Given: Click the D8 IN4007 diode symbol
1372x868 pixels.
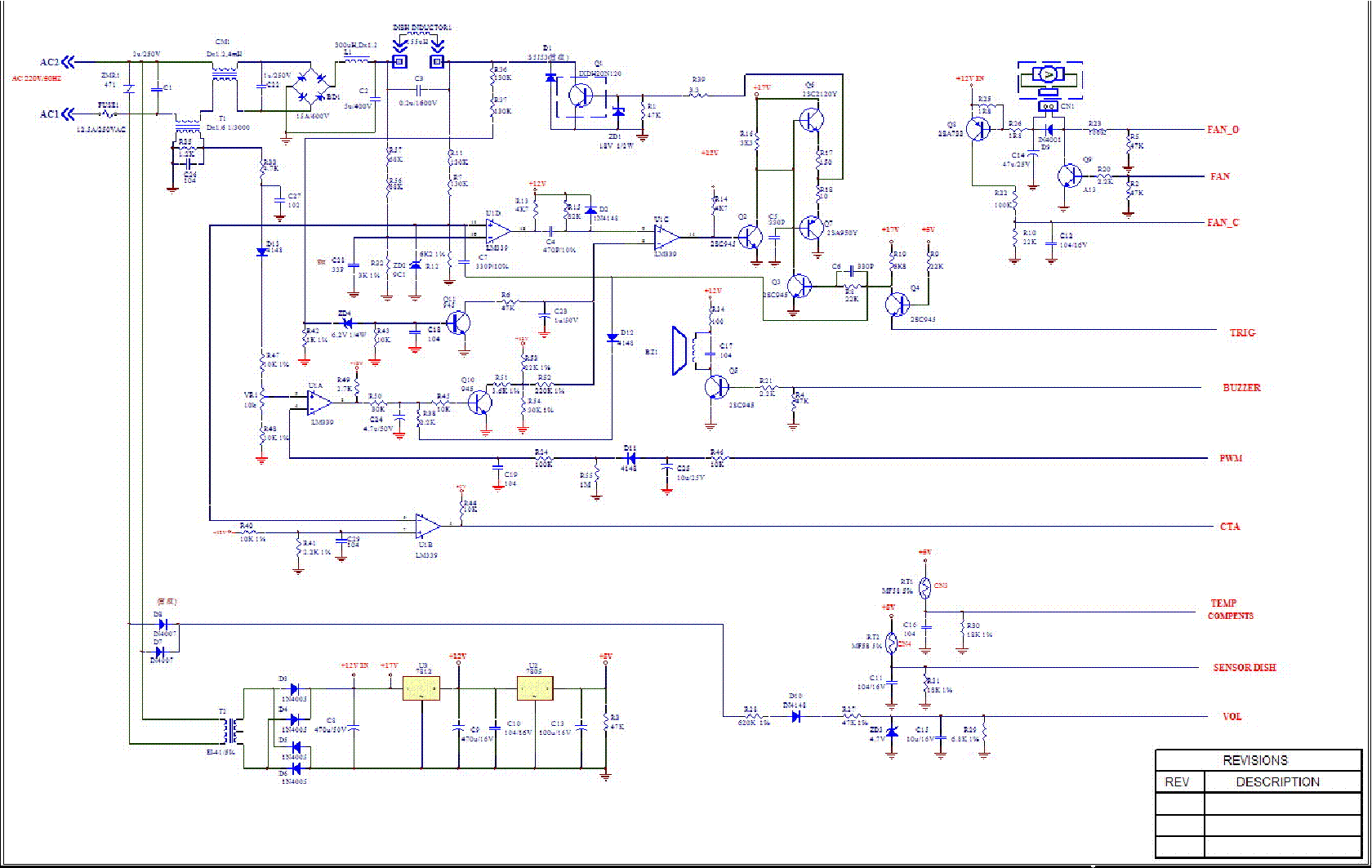Looking at the screenshot, I should tap(162, 625).
